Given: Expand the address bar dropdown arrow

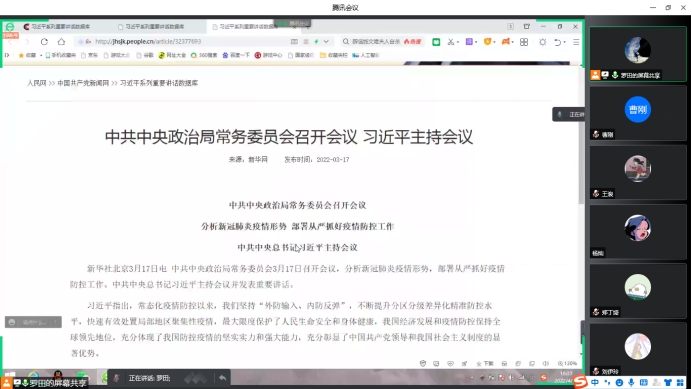Looking at the screenshot, I should [326, 42].
